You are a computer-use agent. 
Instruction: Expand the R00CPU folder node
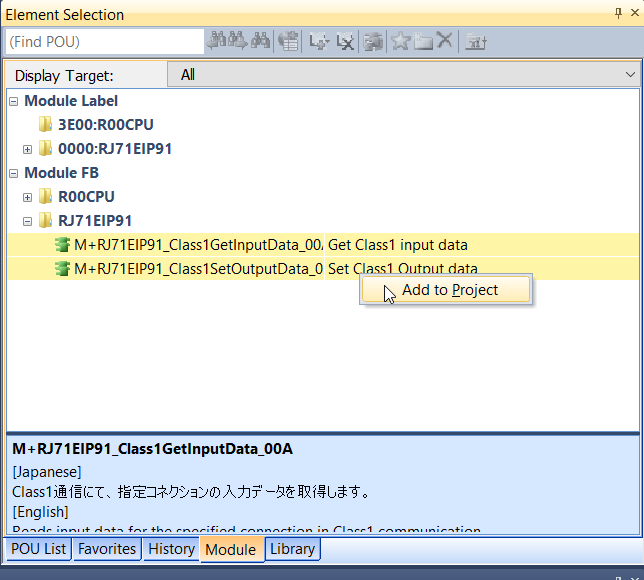pyautogui.click(x=28, y=197)
